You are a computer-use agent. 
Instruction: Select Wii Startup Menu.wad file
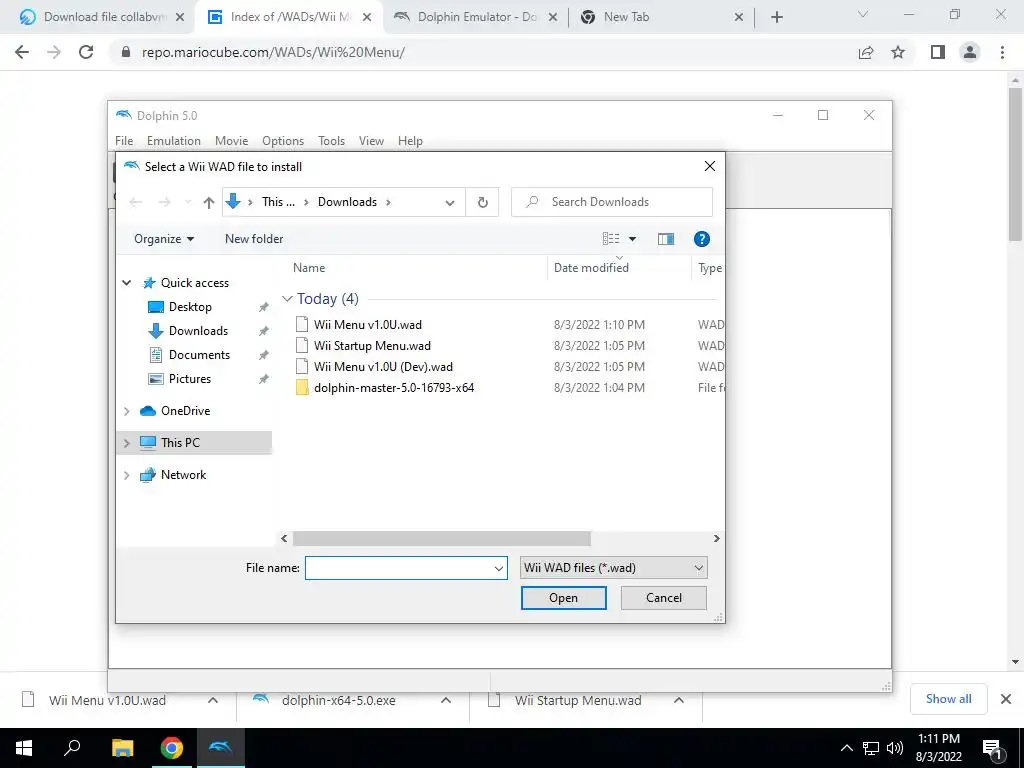coord(372,345)
